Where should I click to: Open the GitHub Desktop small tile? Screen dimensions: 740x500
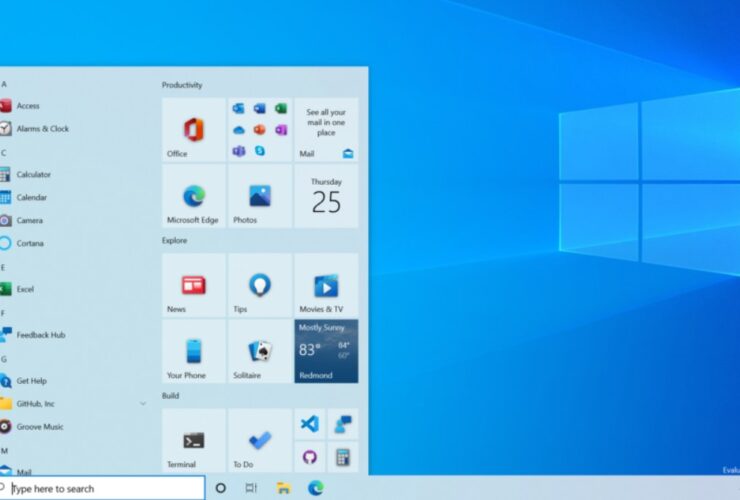[310, 457]
